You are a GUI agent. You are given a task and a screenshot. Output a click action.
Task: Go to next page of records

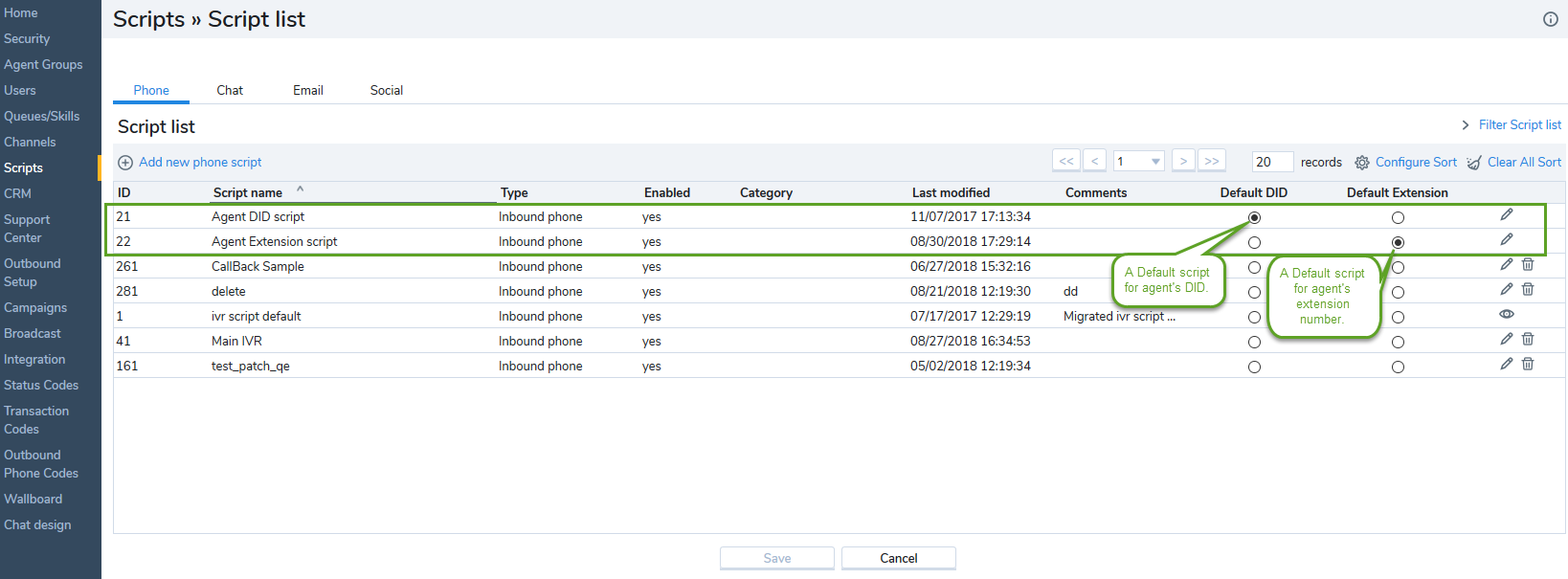click(x=1183, y=161)
